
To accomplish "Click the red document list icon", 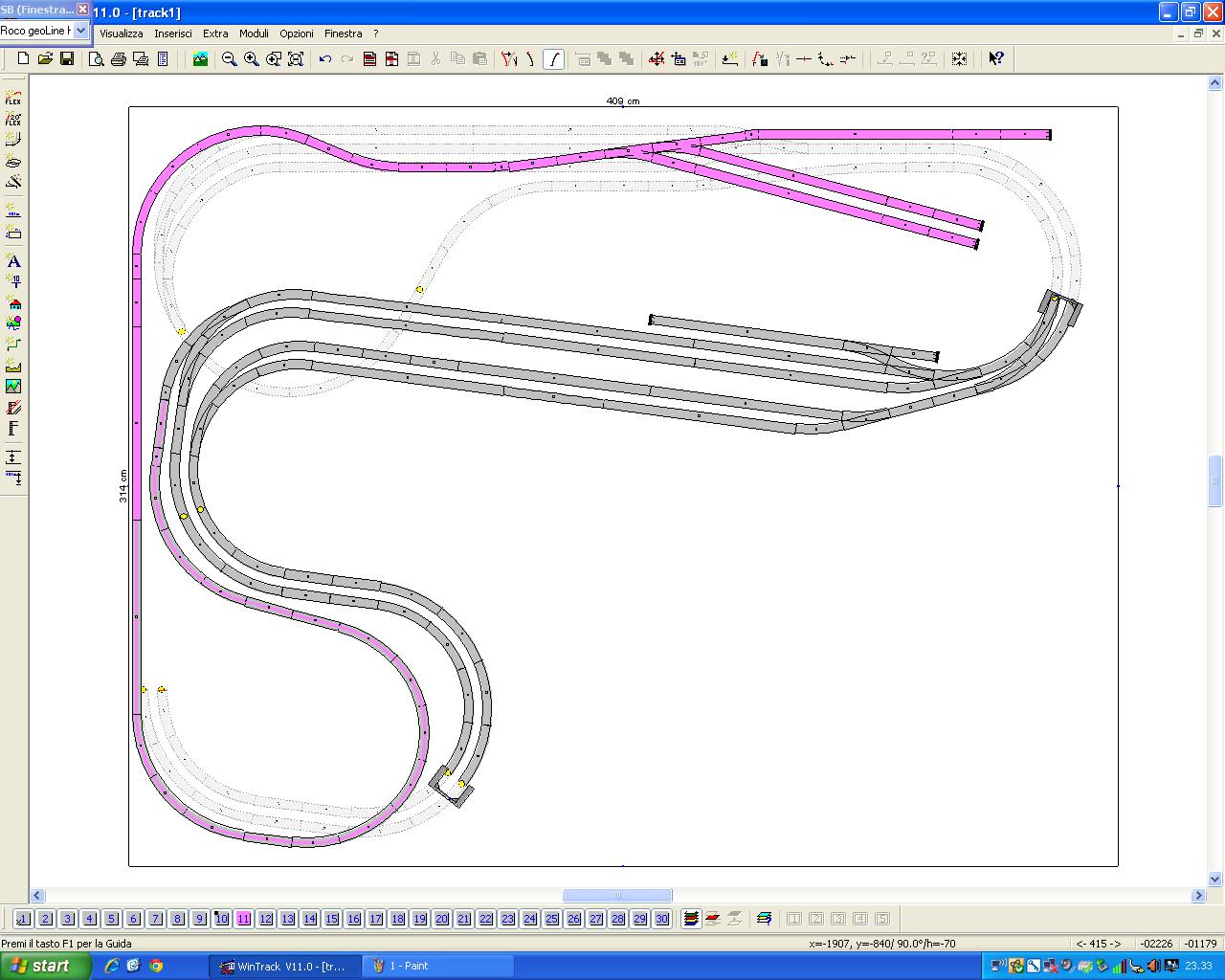I will (x=369, y=59).
